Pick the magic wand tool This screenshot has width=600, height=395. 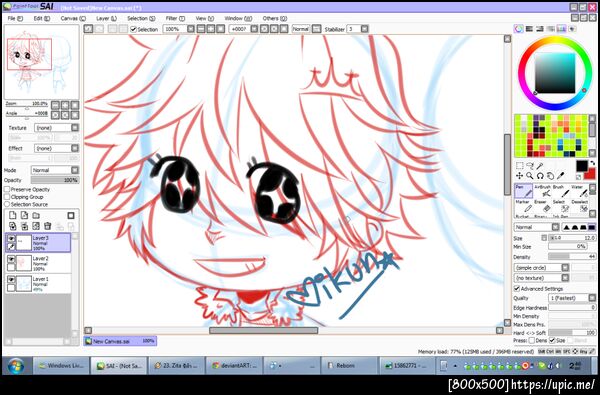pyautogui.click(x=540, y=166)
